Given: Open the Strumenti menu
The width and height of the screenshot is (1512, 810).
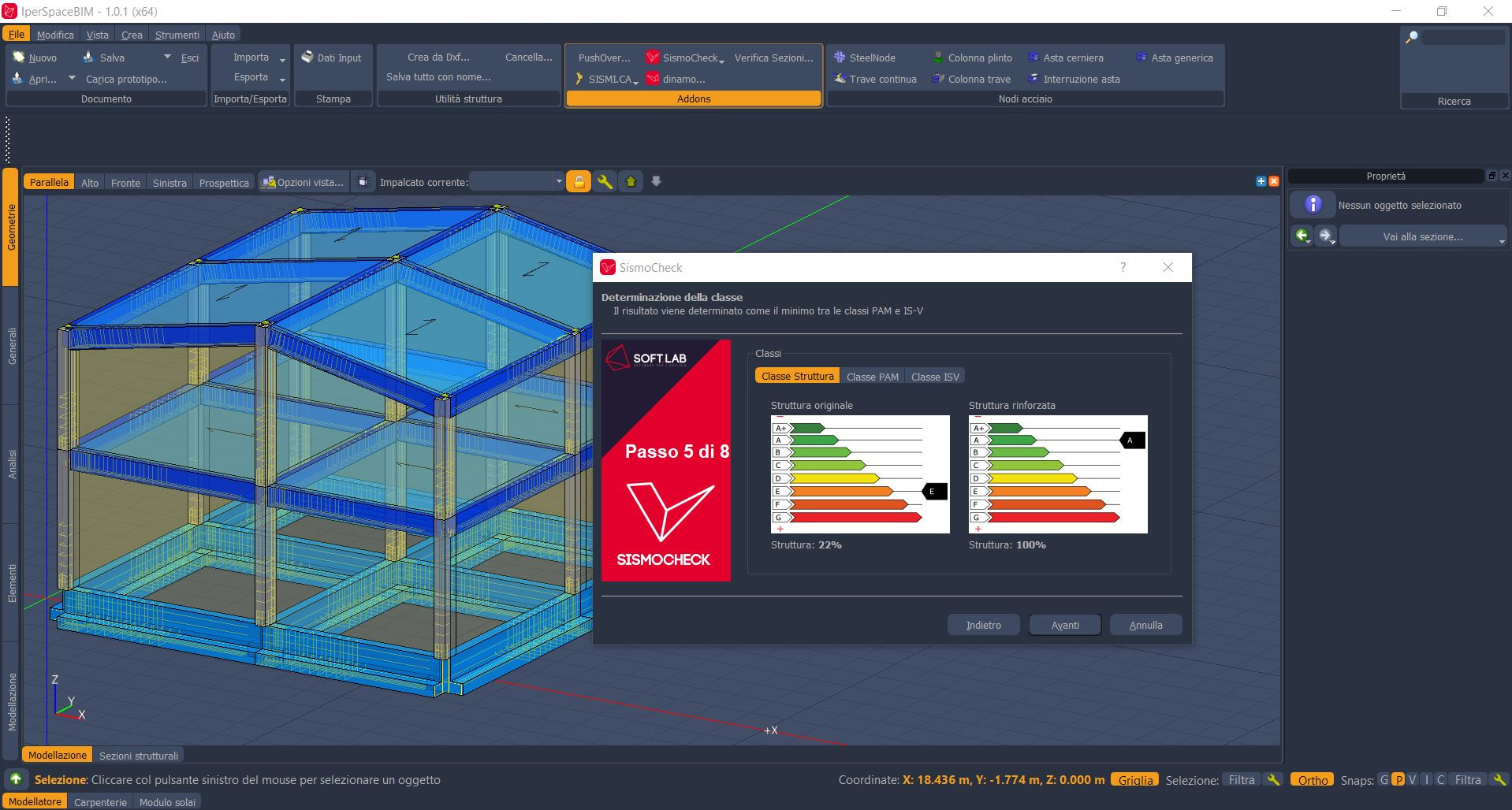Looking at the screenshot, I should click(177, 35).
